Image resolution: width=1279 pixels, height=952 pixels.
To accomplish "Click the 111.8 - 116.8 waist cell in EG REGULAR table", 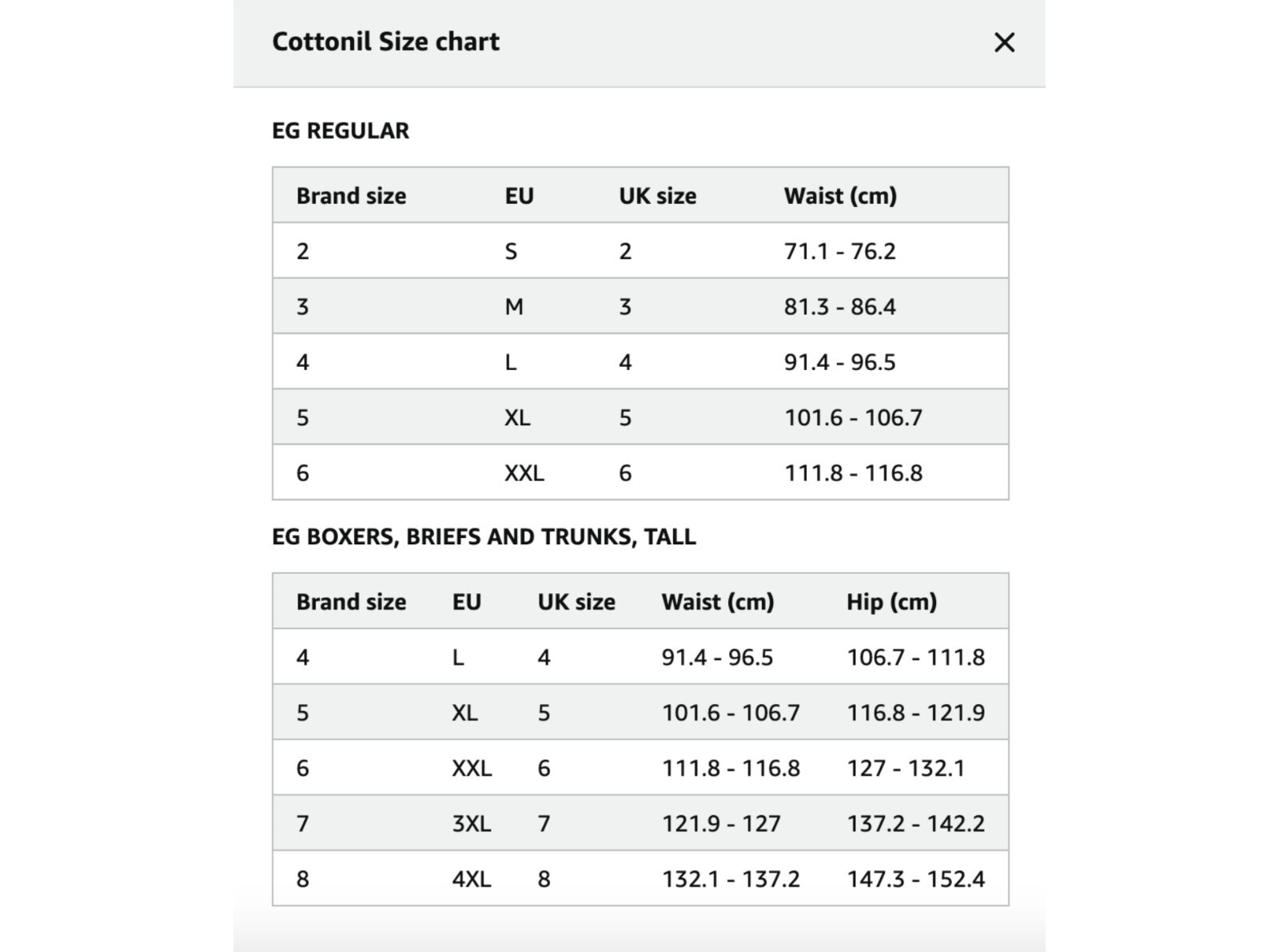I will (853, 472).
